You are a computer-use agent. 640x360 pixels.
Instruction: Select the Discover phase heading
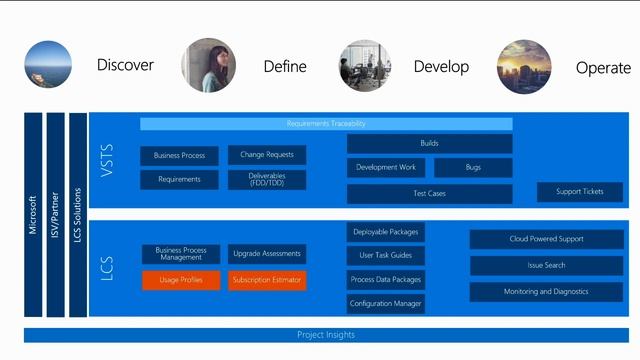125,65
